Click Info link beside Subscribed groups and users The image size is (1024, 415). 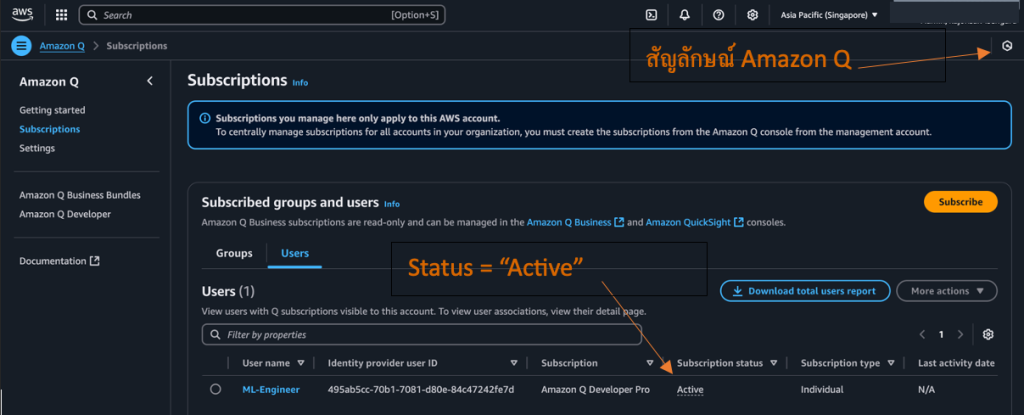click(392, 204)
